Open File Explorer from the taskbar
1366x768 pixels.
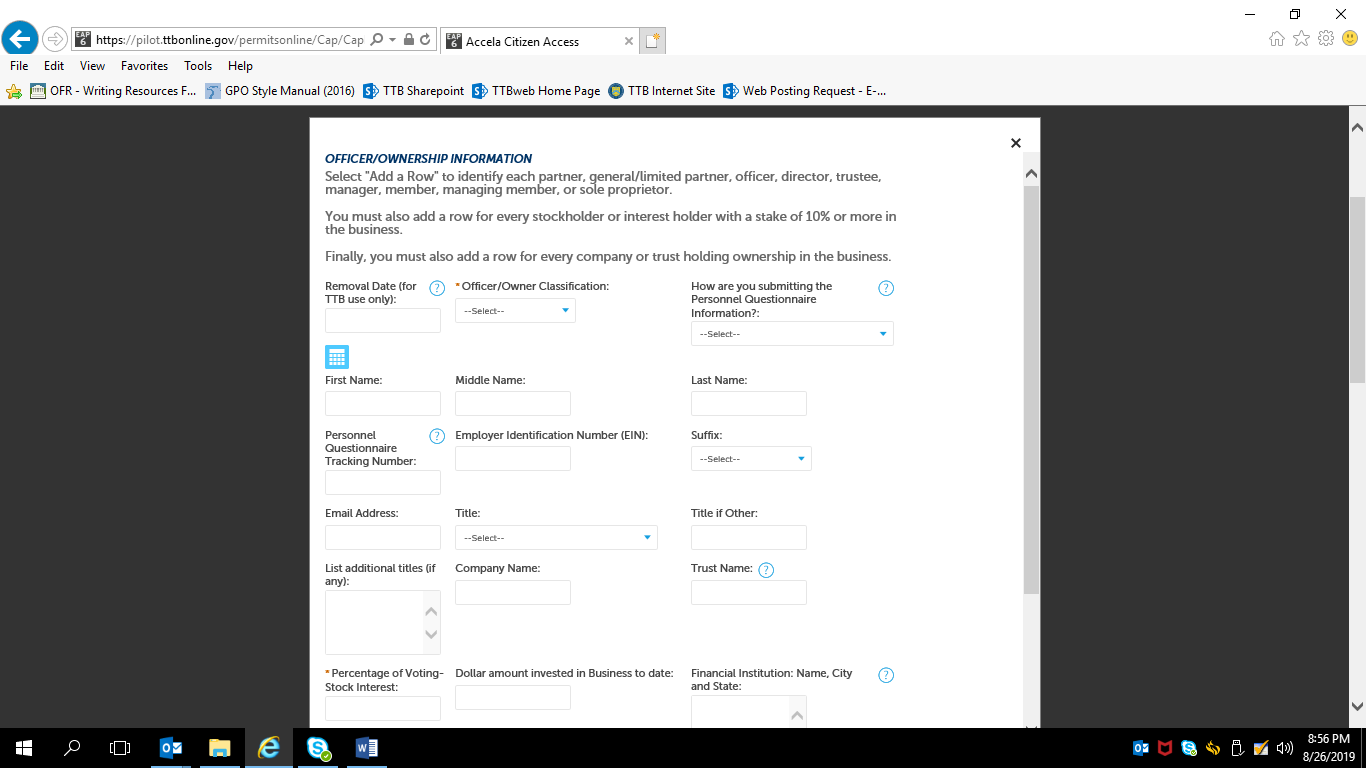pos(220,748)
